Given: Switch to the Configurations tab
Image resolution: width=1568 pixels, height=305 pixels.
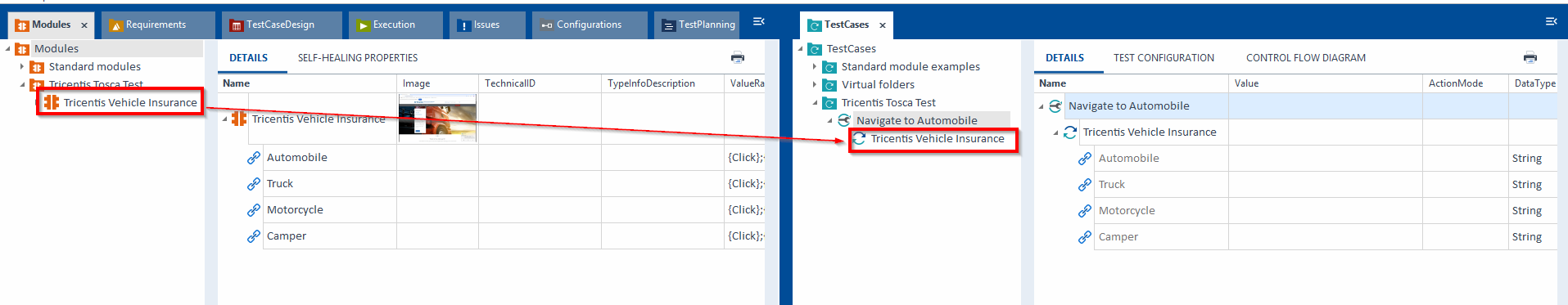Looking at the screenshot, I should click(x=589, y=25).
